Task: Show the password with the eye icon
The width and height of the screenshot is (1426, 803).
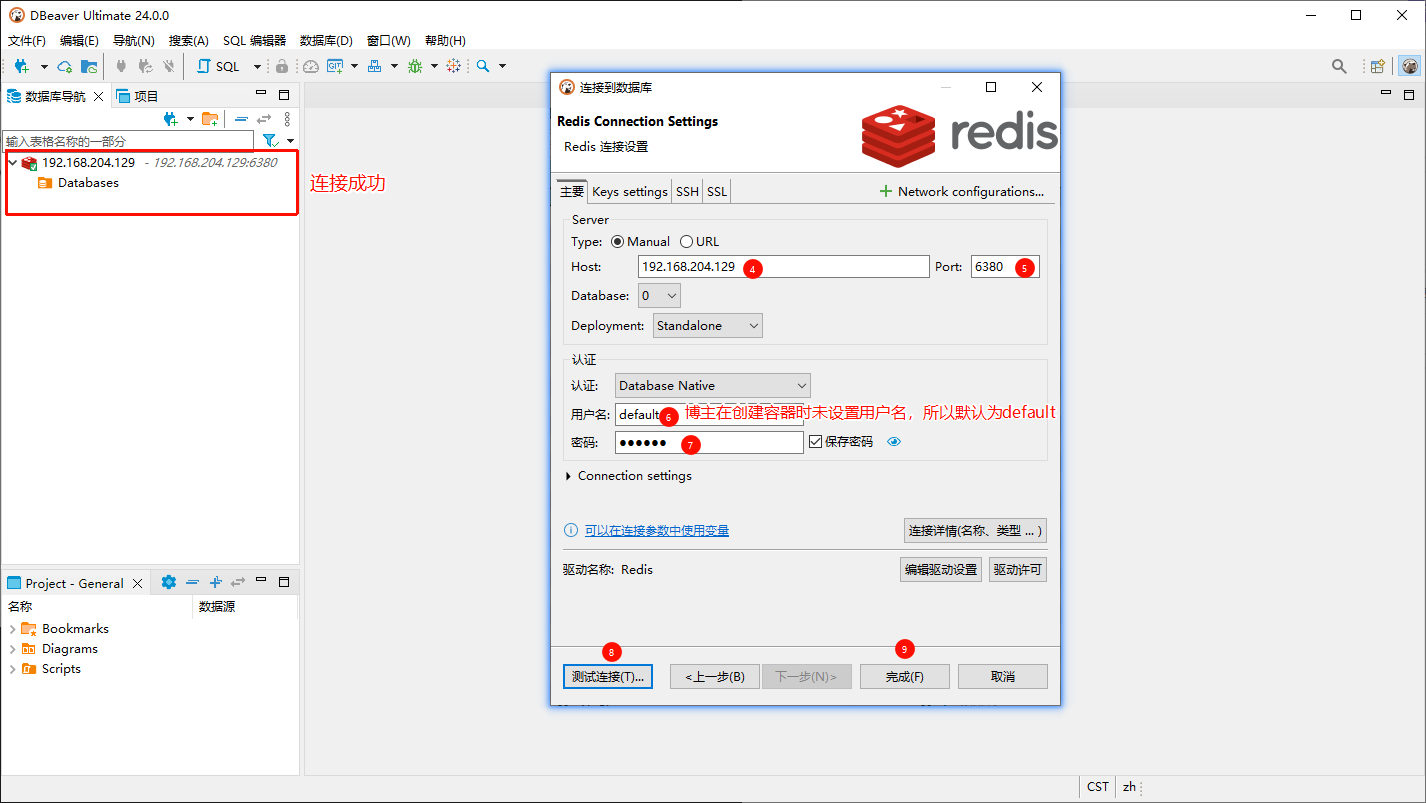Action: point(894,442)
